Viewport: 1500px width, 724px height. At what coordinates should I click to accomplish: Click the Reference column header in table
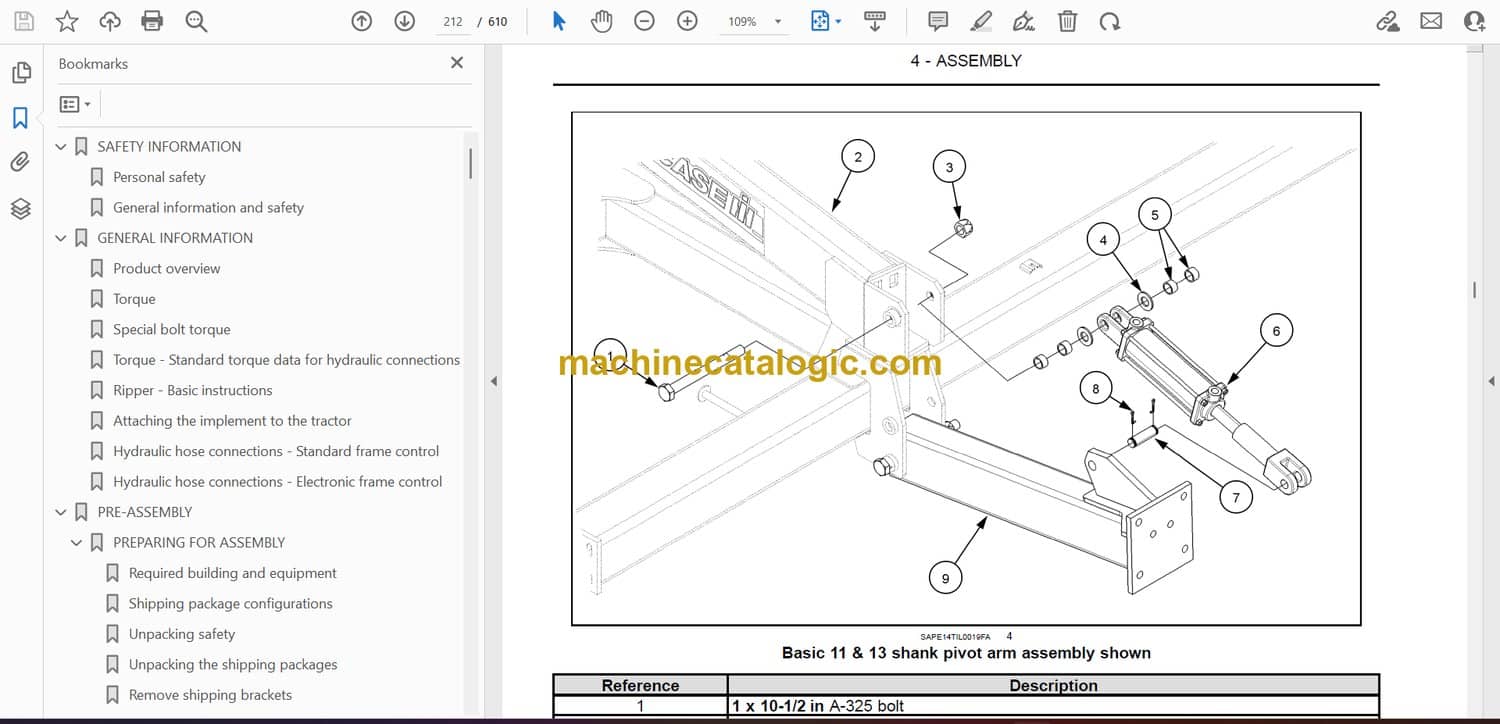pos(640,686)
